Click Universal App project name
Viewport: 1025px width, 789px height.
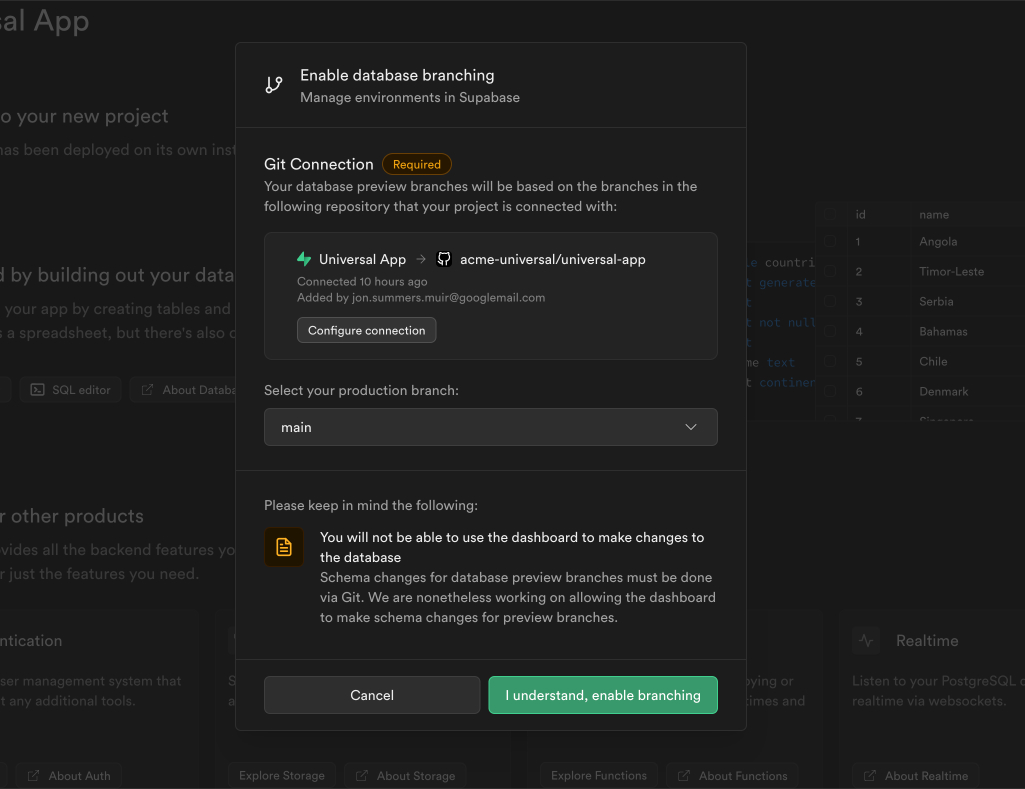coord(362,259)
